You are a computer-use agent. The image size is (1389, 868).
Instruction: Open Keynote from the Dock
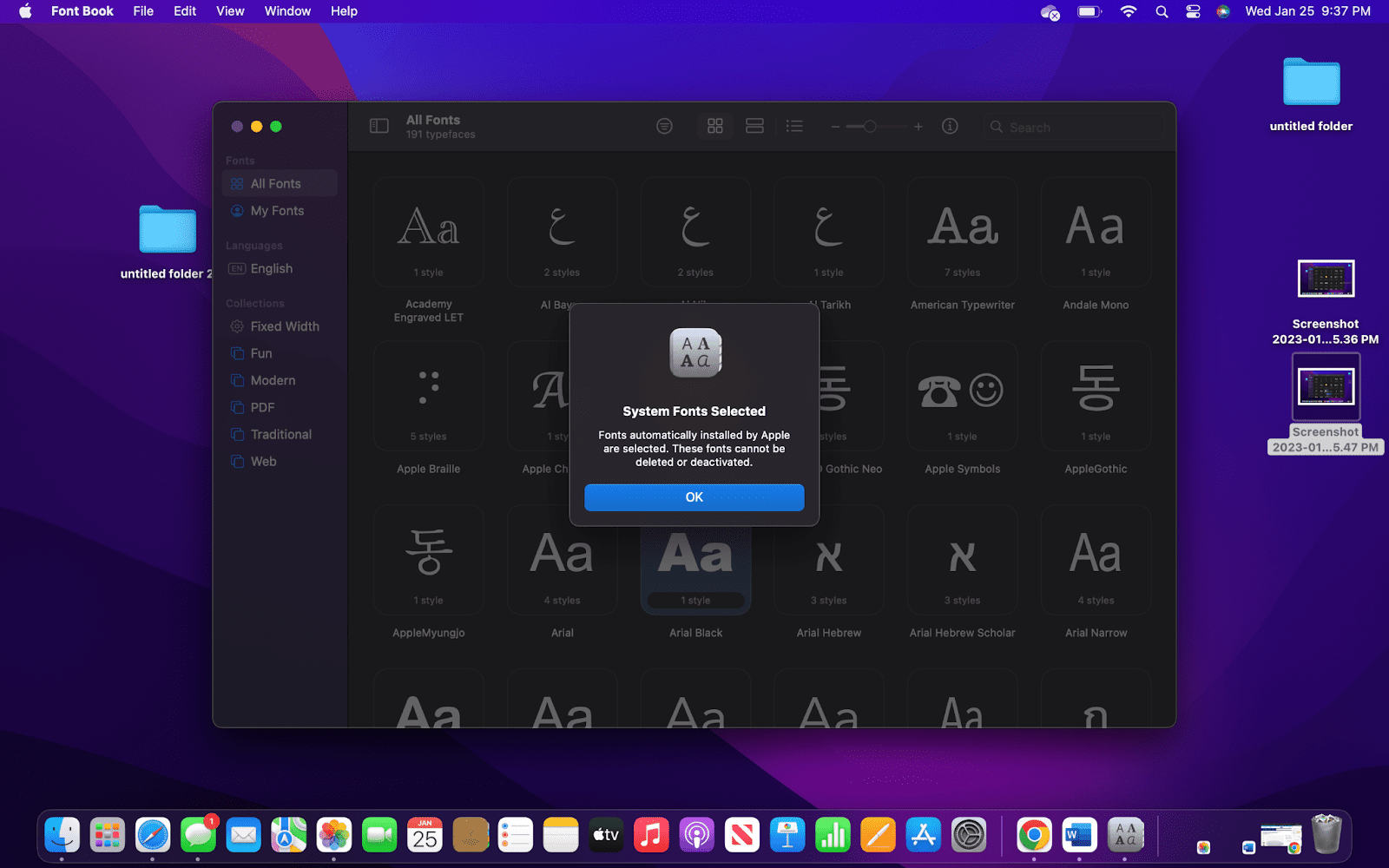point(787,836)
